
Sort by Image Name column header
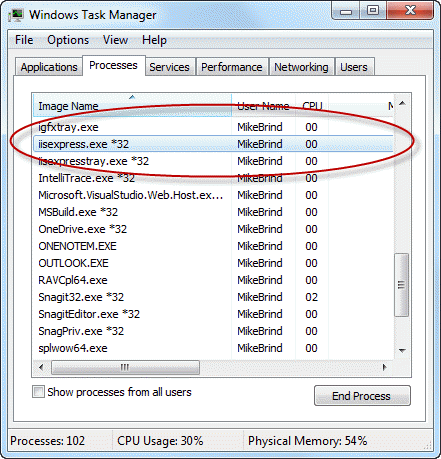[132, 106]
